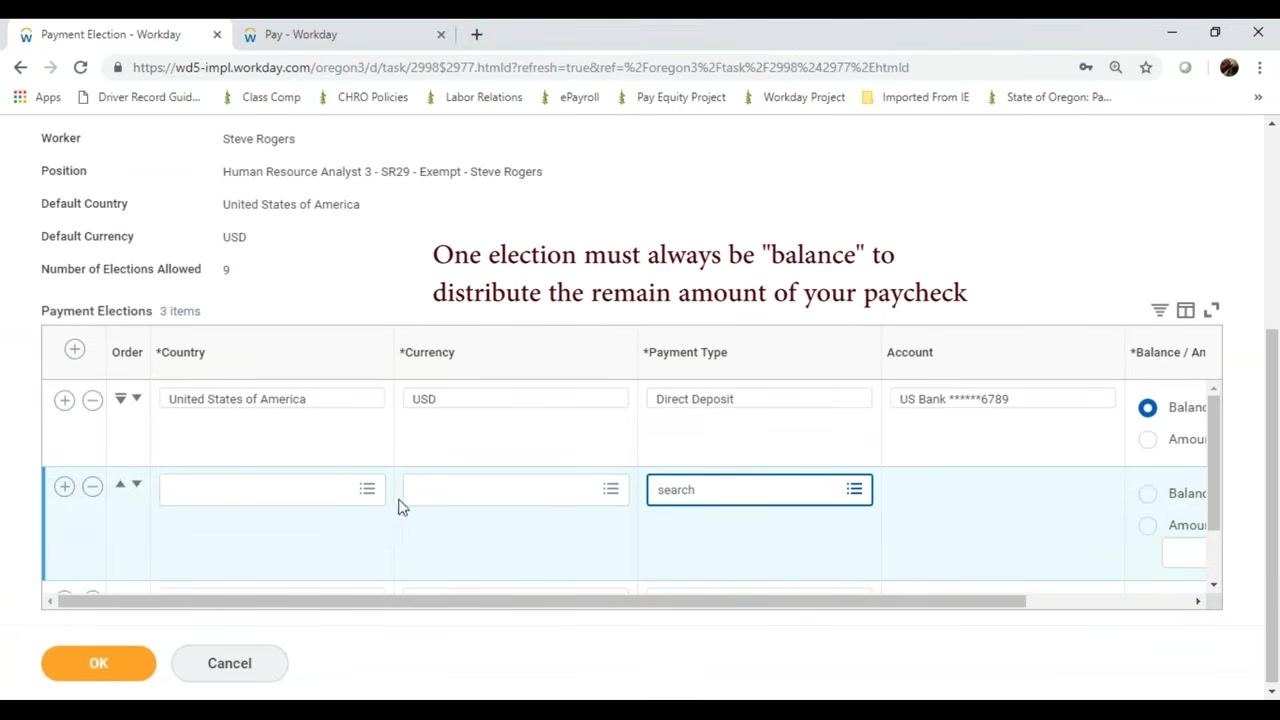Image resolution: width=1280 pixels, height=720 pixels.
Task: Move the US Bank row to the bottom
Action: [x=120, y=398]
